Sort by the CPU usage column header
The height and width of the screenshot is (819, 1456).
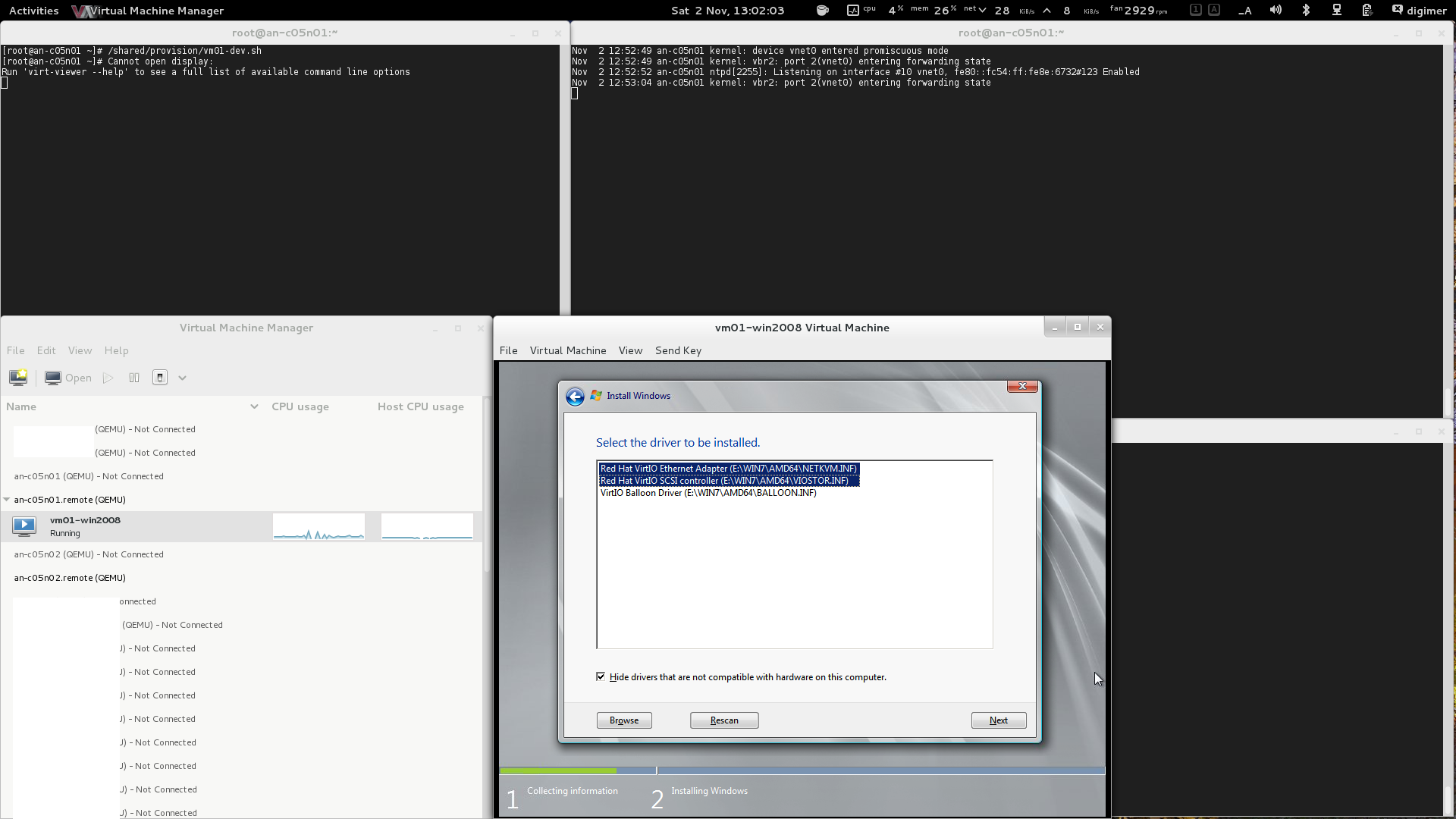click(300, 406)
